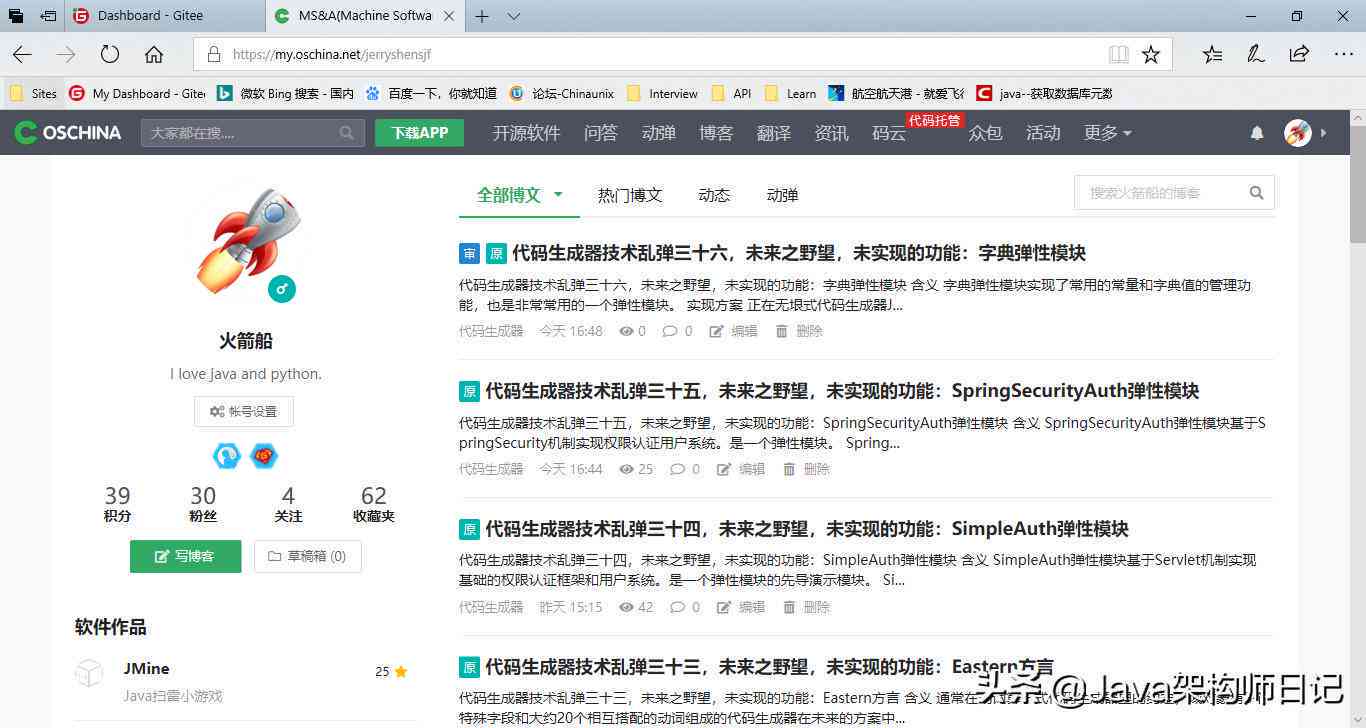Viewport: 1366px width, 728px height.
Task: Open the 百度一下 bookmark
Action: (x=431, y=93)
